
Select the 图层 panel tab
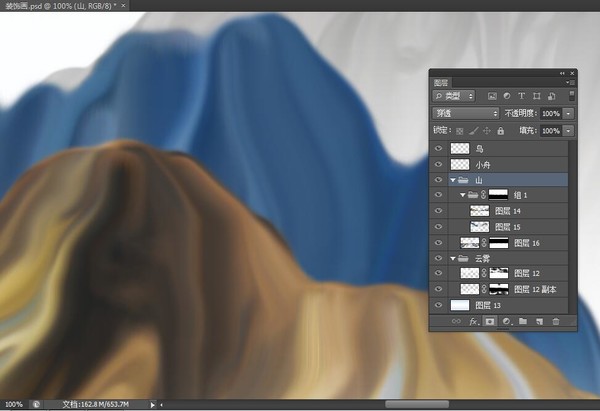pyautogui.click(x=441, y=83)
